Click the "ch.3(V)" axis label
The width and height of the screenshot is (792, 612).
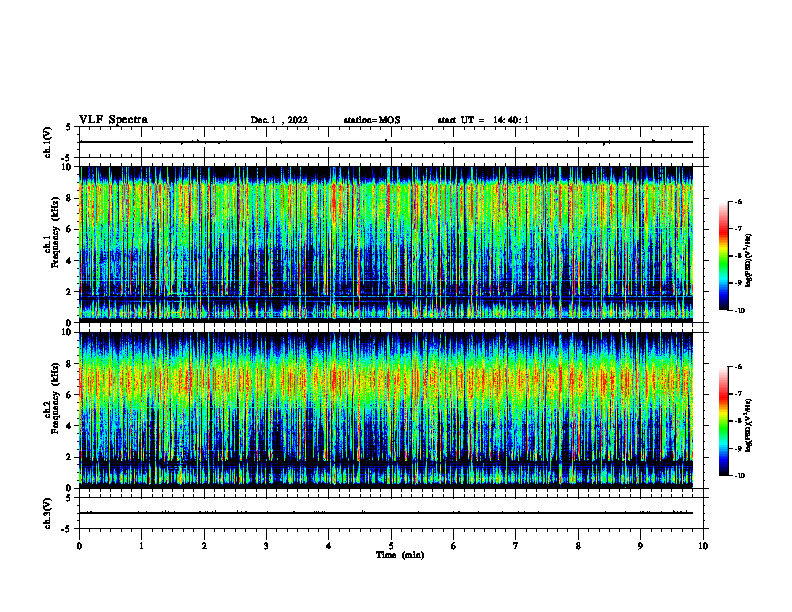coord(48,513)
